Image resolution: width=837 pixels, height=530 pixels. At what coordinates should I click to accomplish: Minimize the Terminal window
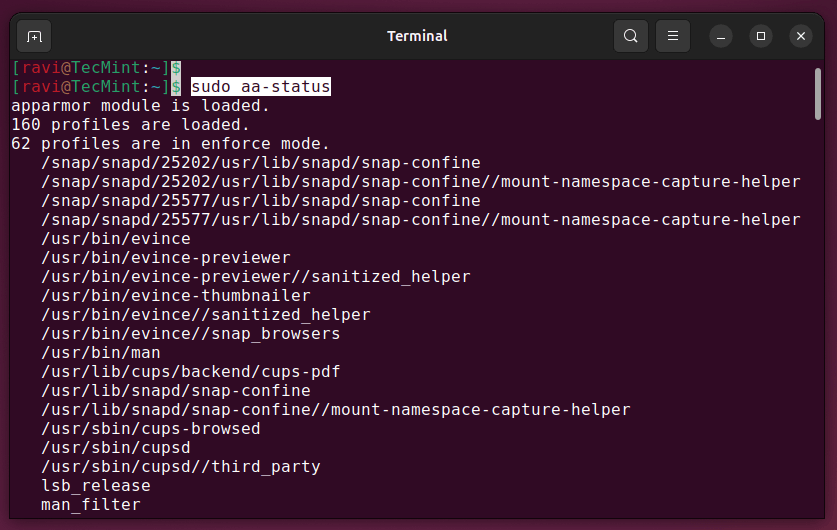[722, 37]
